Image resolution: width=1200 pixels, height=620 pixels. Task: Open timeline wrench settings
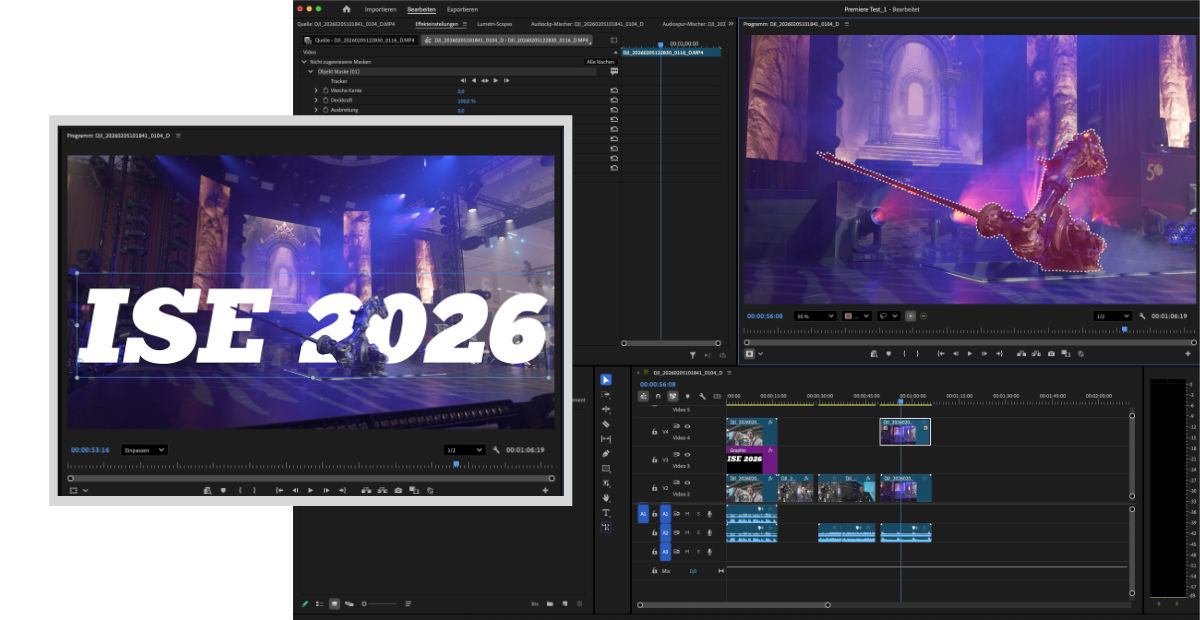pos(702,396)
